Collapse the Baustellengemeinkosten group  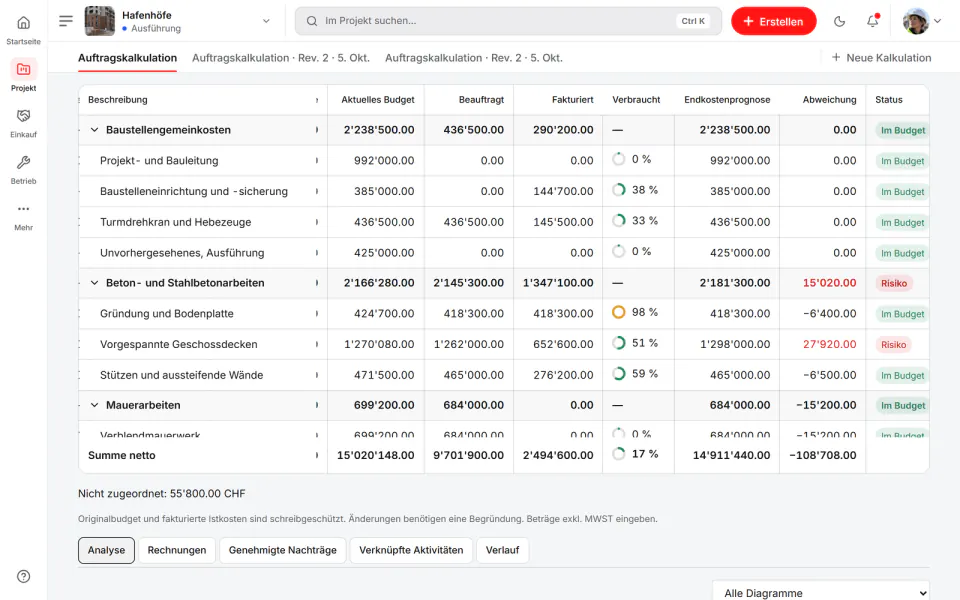coord(94,130)
